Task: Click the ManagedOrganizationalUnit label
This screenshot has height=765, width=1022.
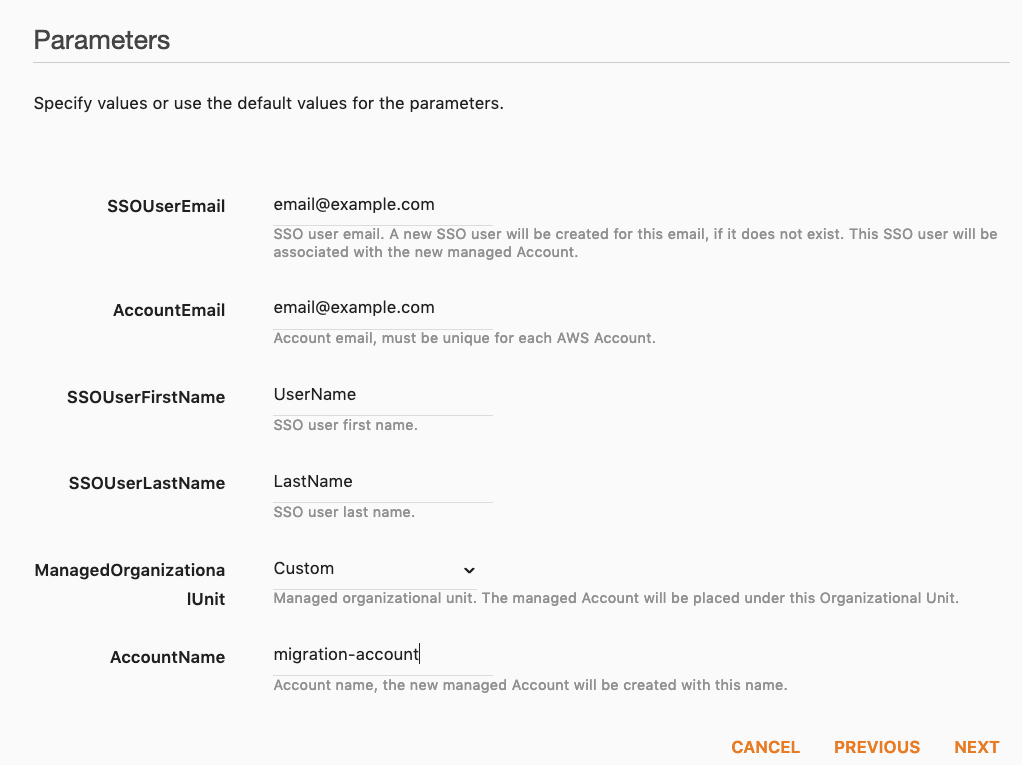Action: point(130,585)
